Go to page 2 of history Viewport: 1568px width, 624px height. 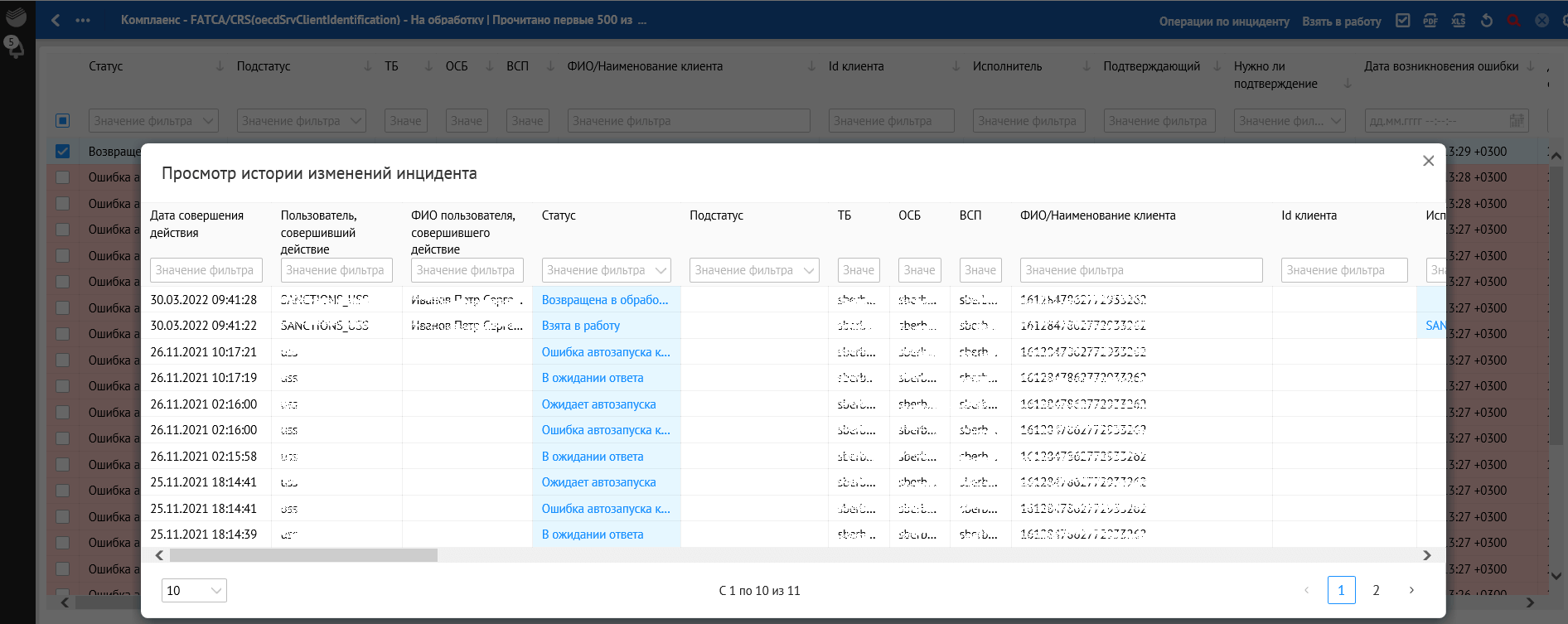coord(1376,590)
